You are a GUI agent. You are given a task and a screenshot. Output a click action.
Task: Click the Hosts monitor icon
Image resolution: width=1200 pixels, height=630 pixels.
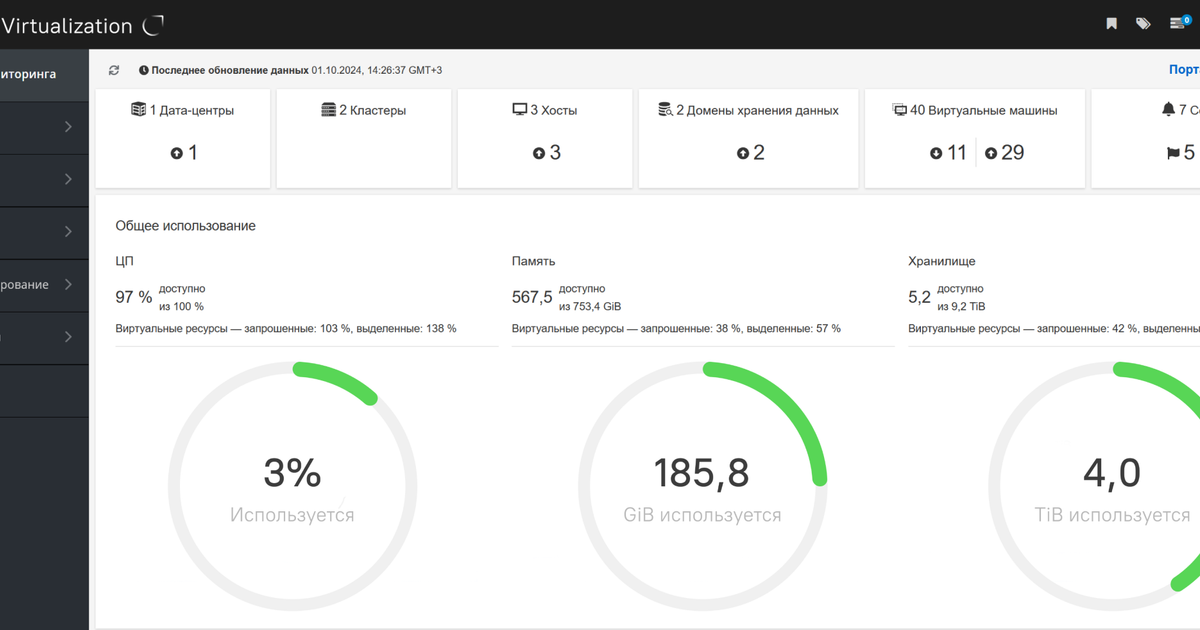tap(519, 109)
